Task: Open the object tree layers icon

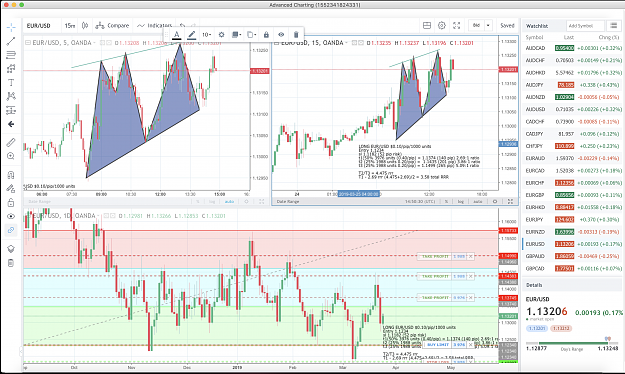Action: 11,249
